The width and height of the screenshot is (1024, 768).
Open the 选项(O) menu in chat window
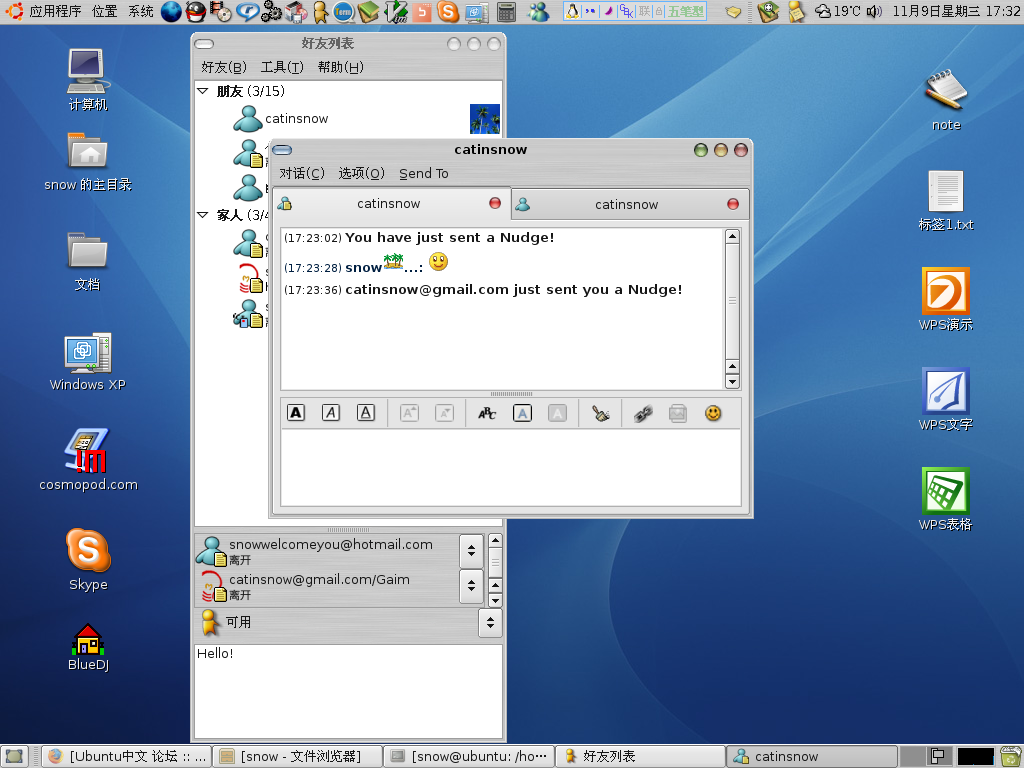click(361, 173)
